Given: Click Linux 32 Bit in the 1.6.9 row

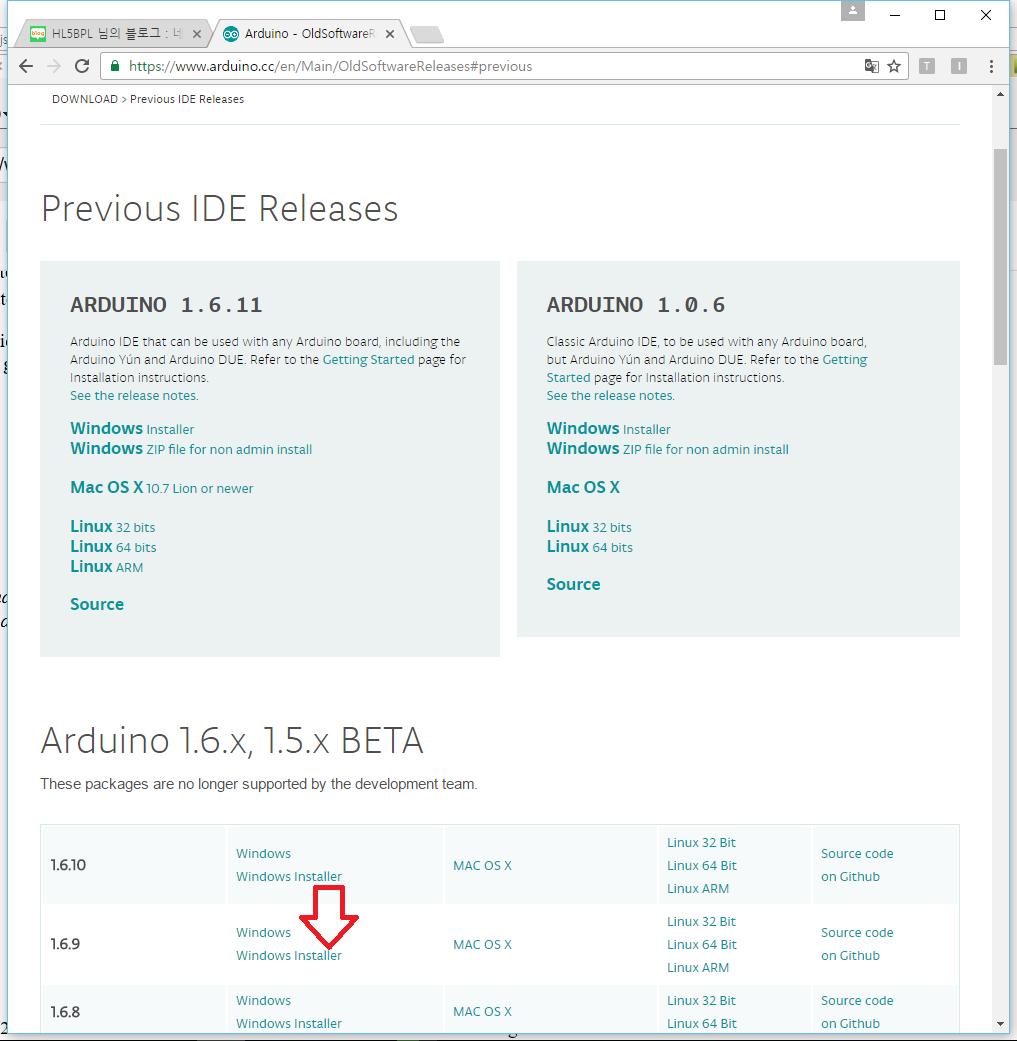Looking at the screenshot, I should (x=701, y=921).
